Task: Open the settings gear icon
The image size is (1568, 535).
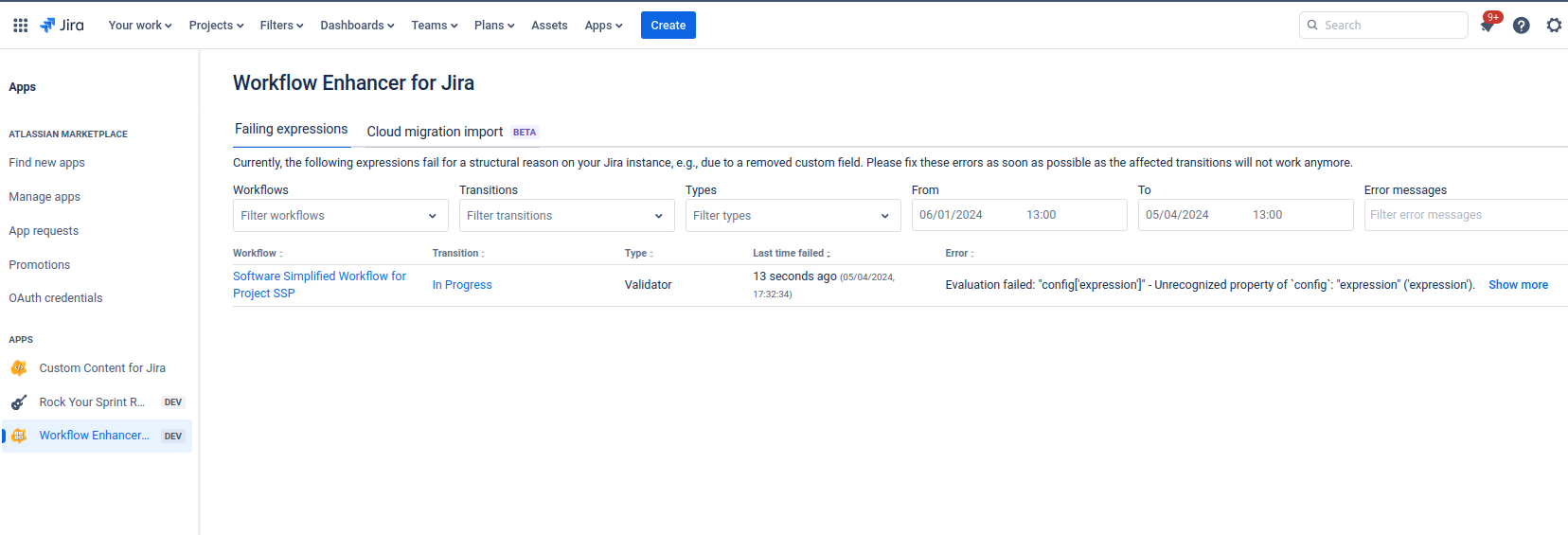Action: click(x=1554, y=26)
